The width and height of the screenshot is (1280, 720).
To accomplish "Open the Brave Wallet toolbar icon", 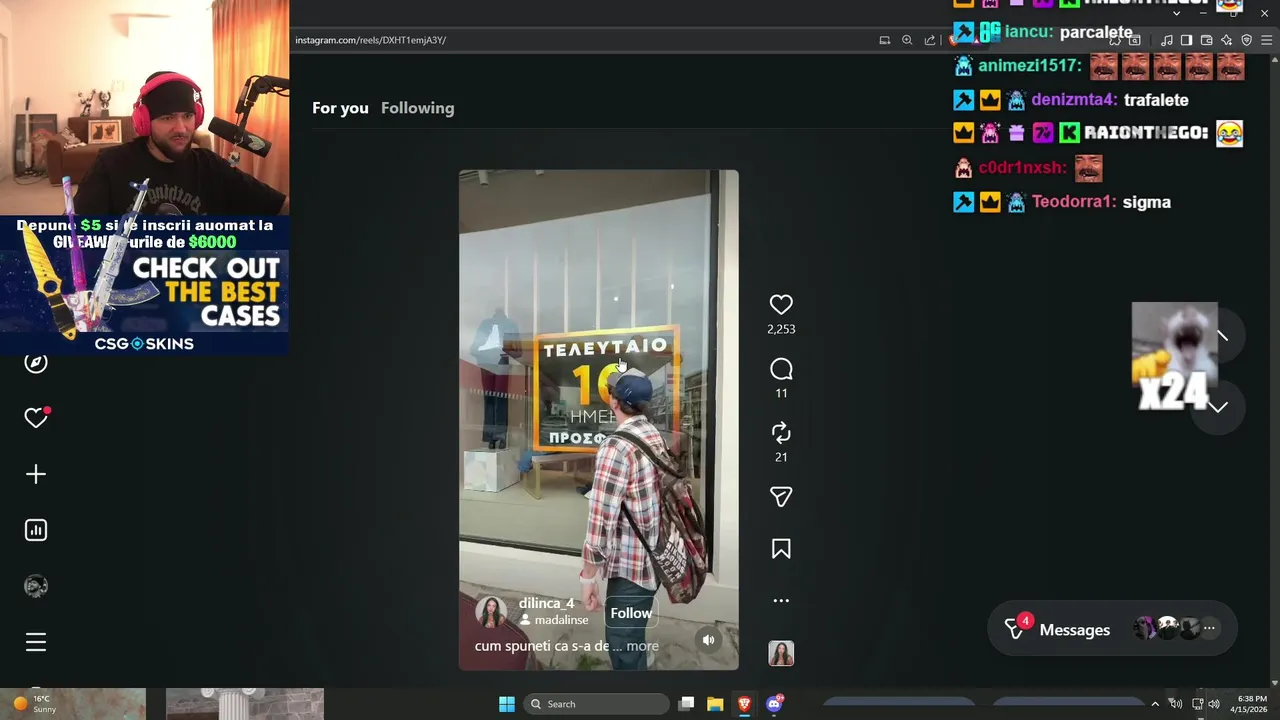I will pyautogui.click(x=1206, y=40).
